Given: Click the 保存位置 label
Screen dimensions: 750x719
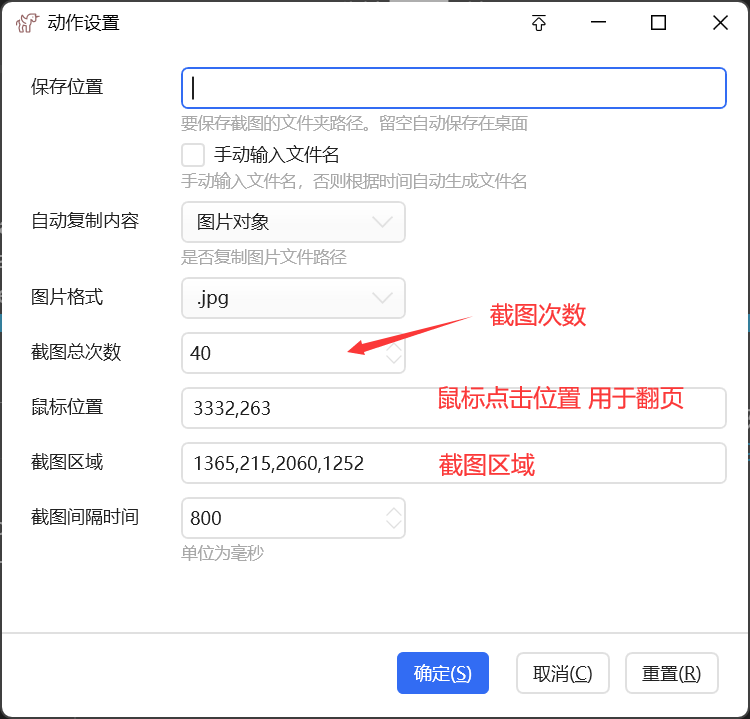Looking at the screenshot, I should click(x=67, y=87).
